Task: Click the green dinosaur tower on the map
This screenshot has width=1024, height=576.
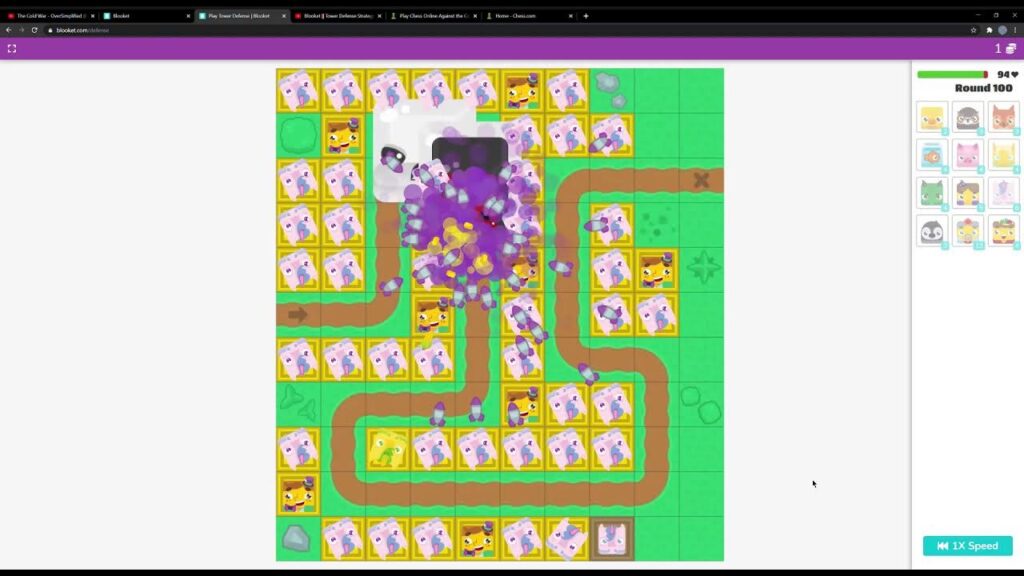Action: pyautogui.click(x=388, y=449)
